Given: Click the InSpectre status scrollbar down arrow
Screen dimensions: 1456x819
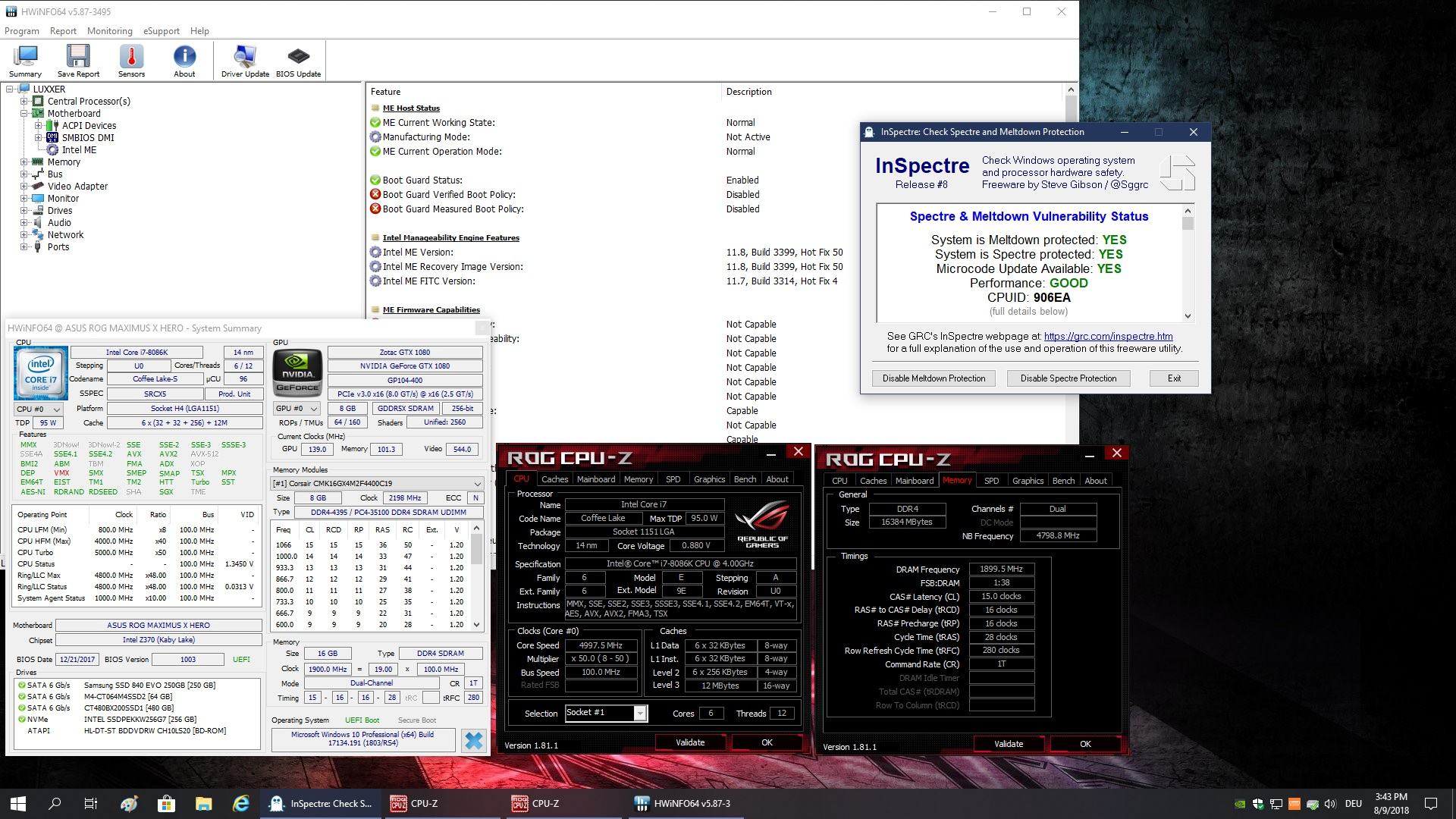Looking at the screenshot, I should tap(1188, 316).
